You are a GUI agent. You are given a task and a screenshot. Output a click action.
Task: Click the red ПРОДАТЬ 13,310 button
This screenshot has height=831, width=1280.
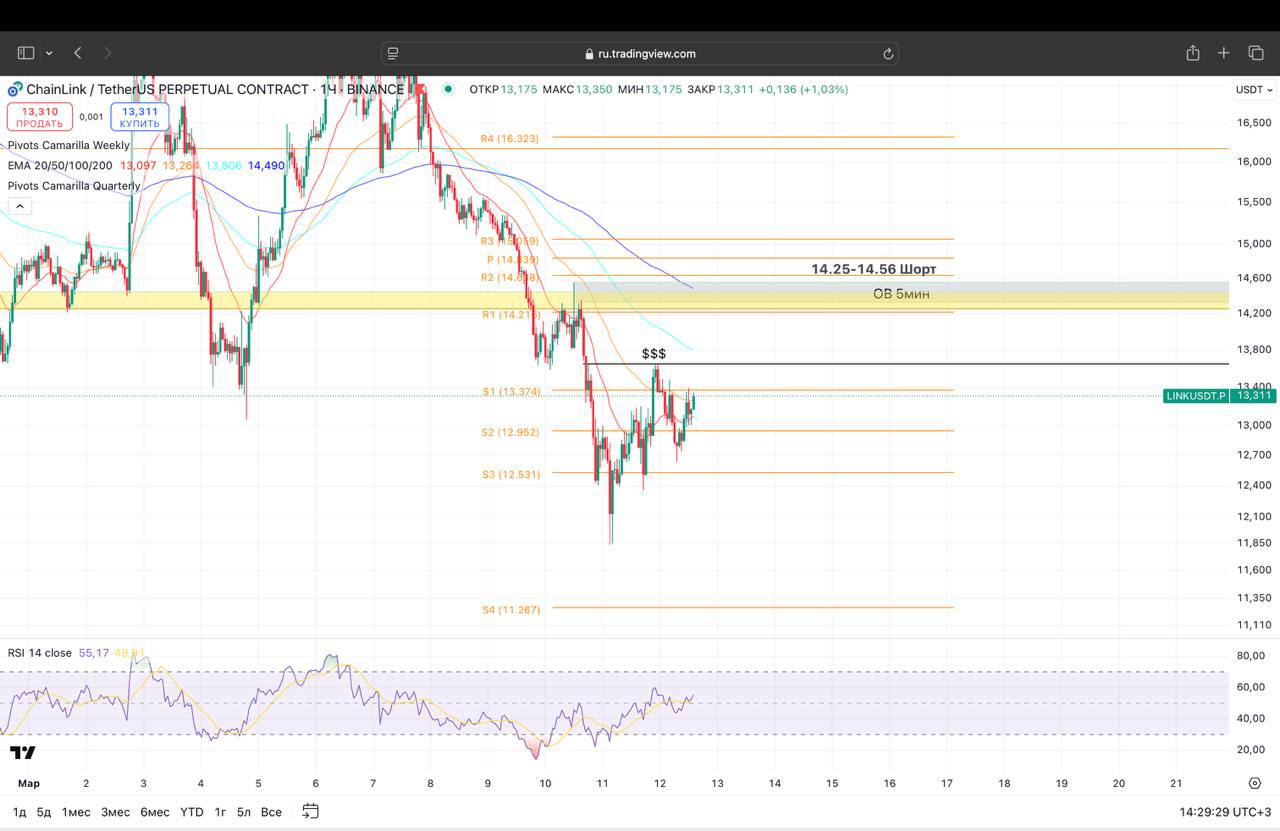[x=39, y=117]
